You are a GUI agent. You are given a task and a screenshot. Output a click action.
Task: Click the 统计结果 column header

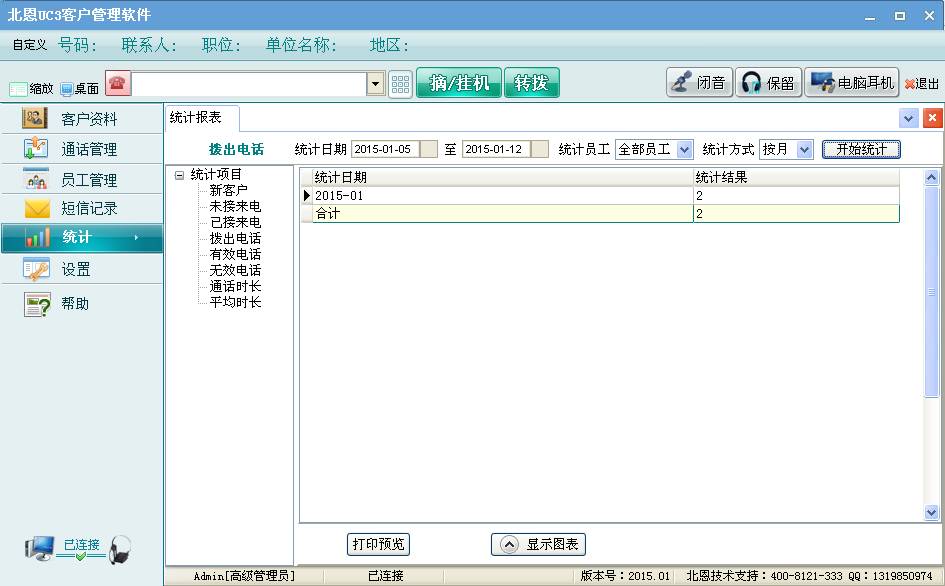pos(796,177)
